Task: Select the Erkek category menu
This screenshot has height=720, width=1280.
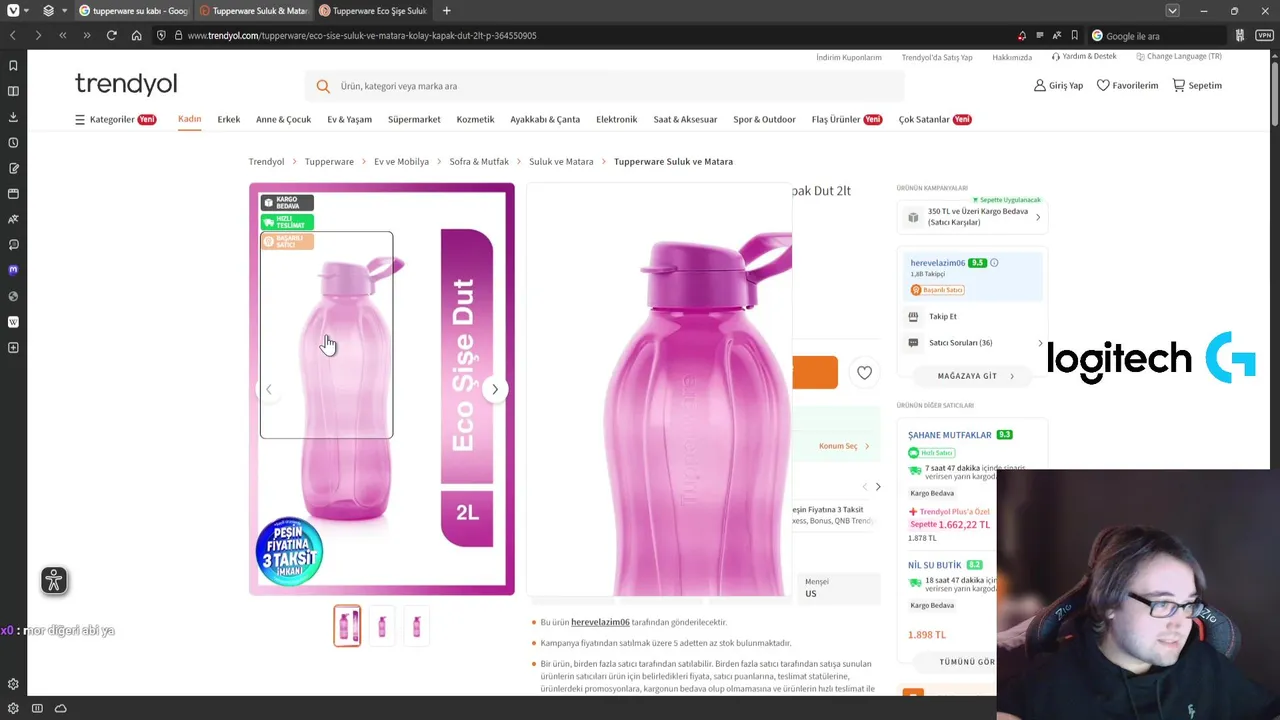Action: (229, 119)
